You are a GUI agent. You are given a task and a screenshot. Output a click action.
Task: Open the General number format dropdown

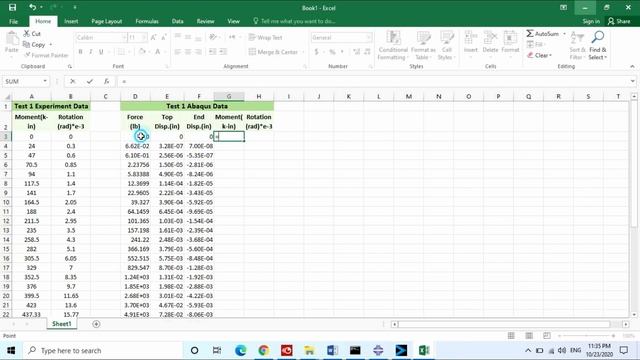point(369,37)
